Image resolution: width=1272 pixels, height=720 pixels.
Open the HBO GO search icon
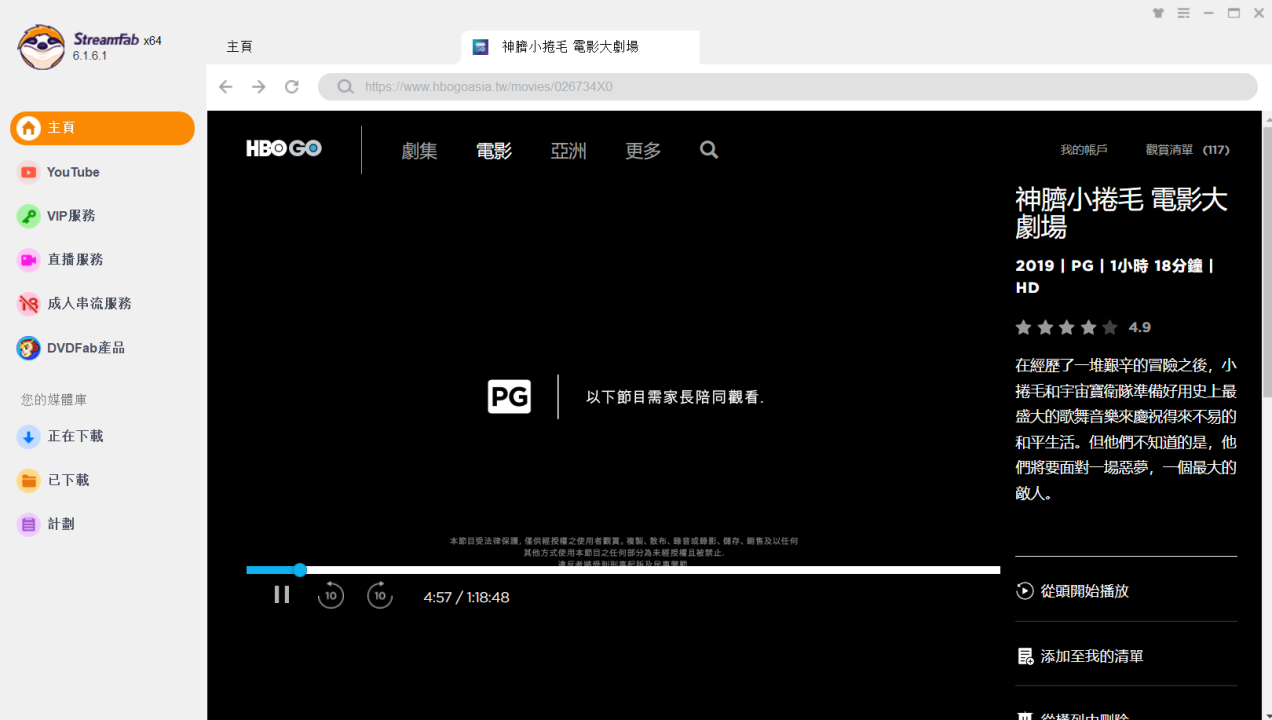pos(709,150)
